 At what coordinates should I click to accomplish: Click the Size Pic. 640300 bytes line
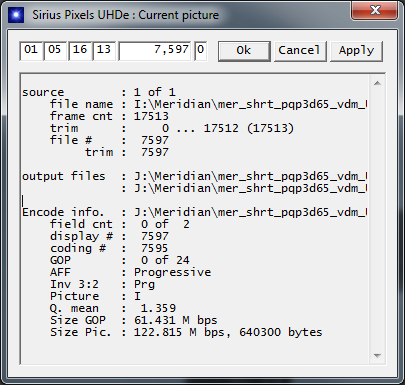click(x=186, y=332)
